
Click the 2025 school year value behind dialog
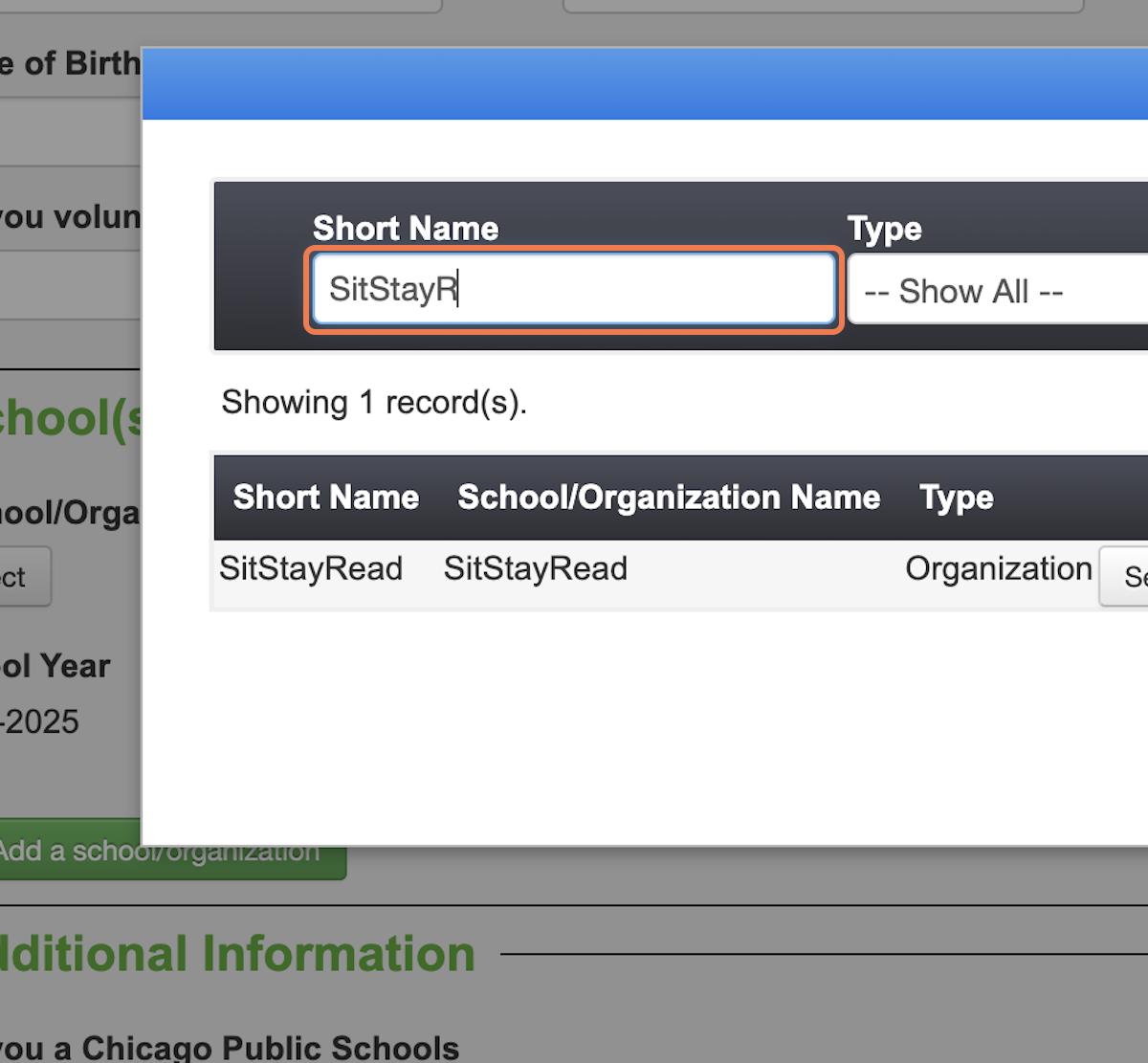click(39, 721)
